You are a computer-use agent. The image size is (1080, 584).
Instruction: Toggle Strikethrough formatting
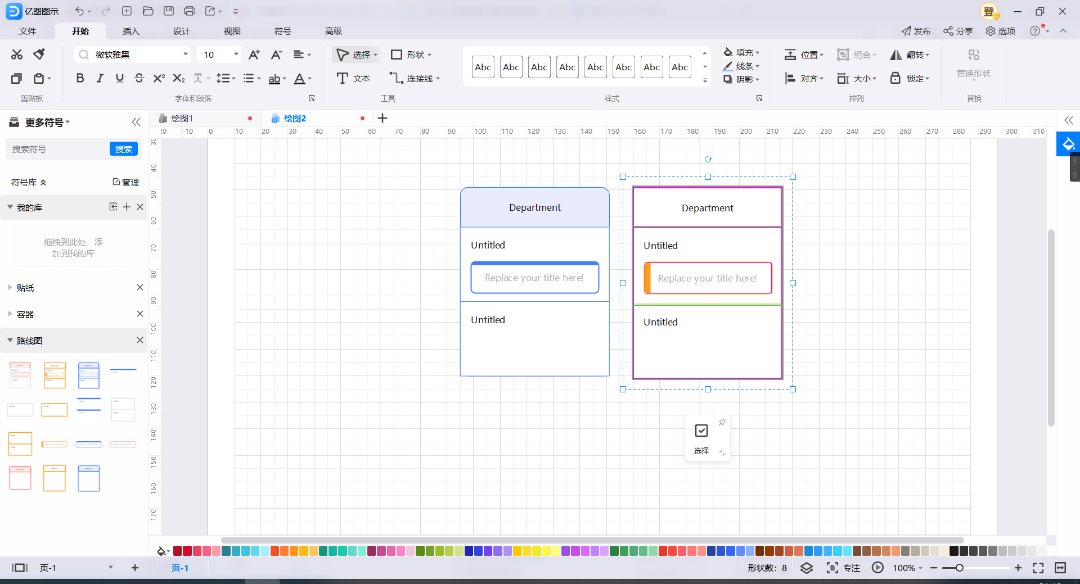tap(139, 78)
